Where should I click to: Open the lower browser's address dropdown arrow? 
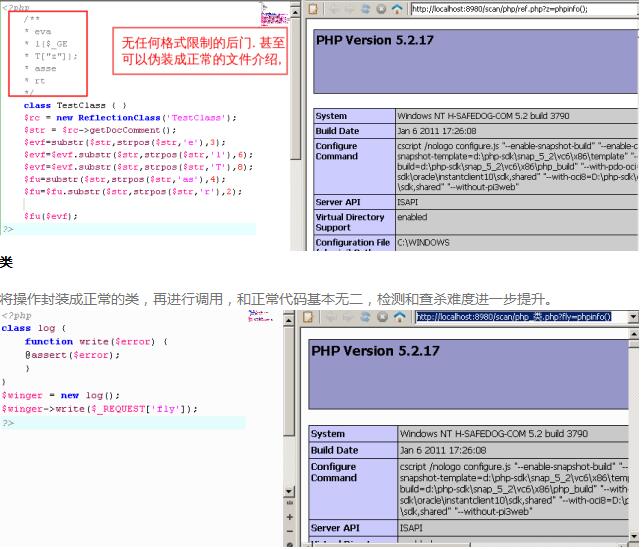click(633, 317)
